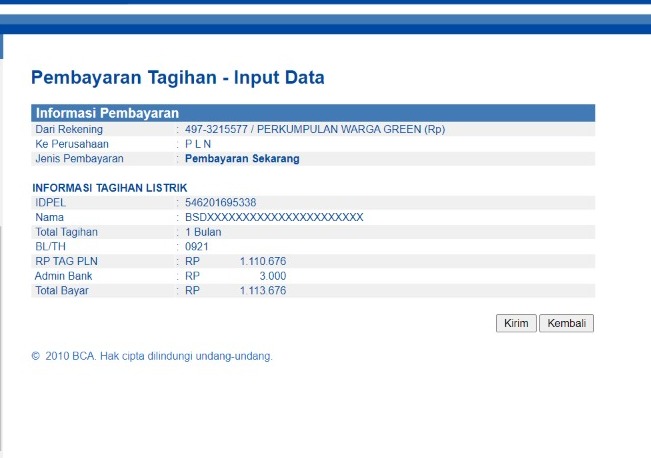Click the Kirim button
651x458 pixels.
pos(516,323)
